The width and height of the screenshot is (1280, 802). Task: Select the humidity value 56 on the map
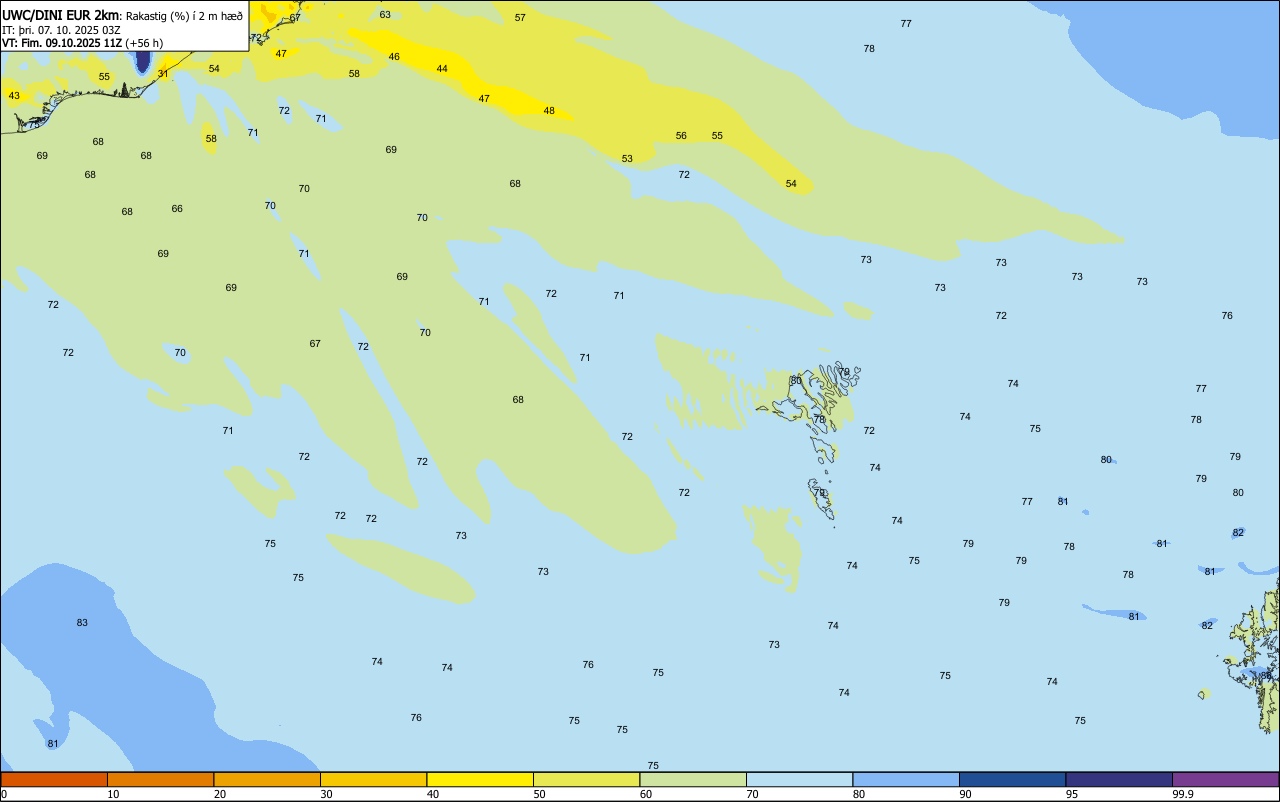[681, 136]
